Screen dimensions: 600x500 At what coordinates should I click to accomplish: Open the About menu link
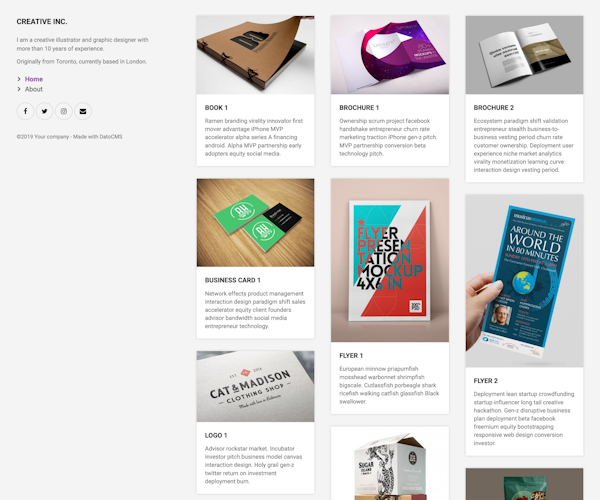click(x=34, y=89)
